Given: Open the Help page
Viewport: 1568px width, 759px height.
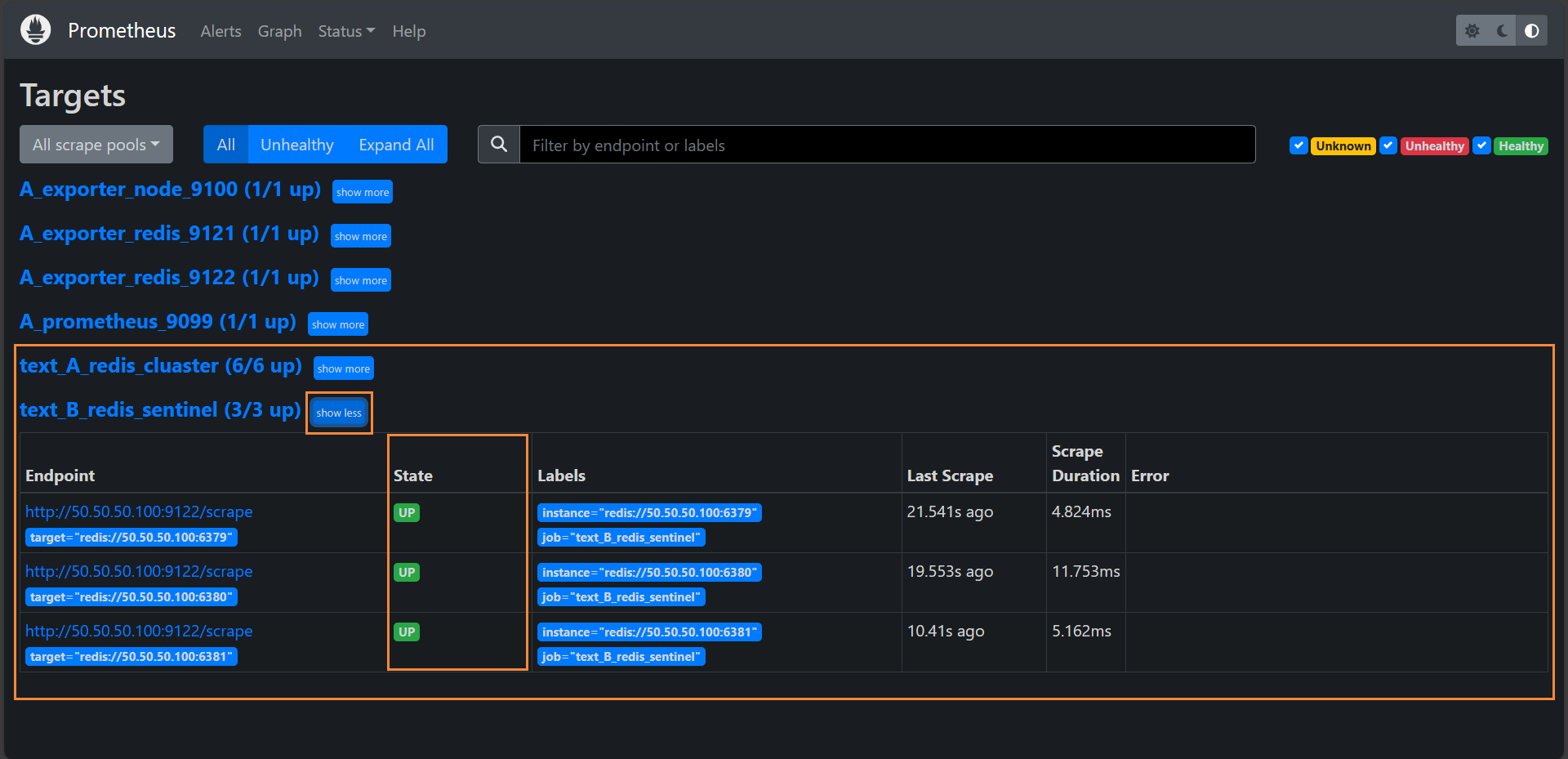Looking at the screenshot, I should click(408, 31).
